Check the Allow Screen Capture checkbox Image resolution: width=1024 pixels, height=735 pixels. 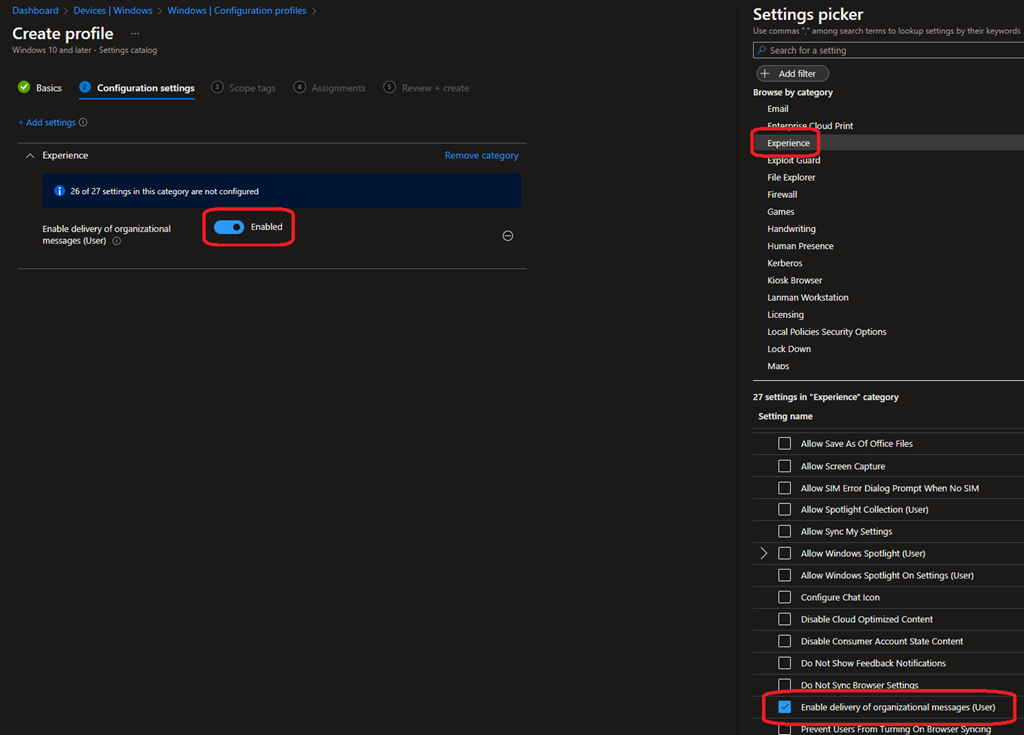[x=785, y=466]
